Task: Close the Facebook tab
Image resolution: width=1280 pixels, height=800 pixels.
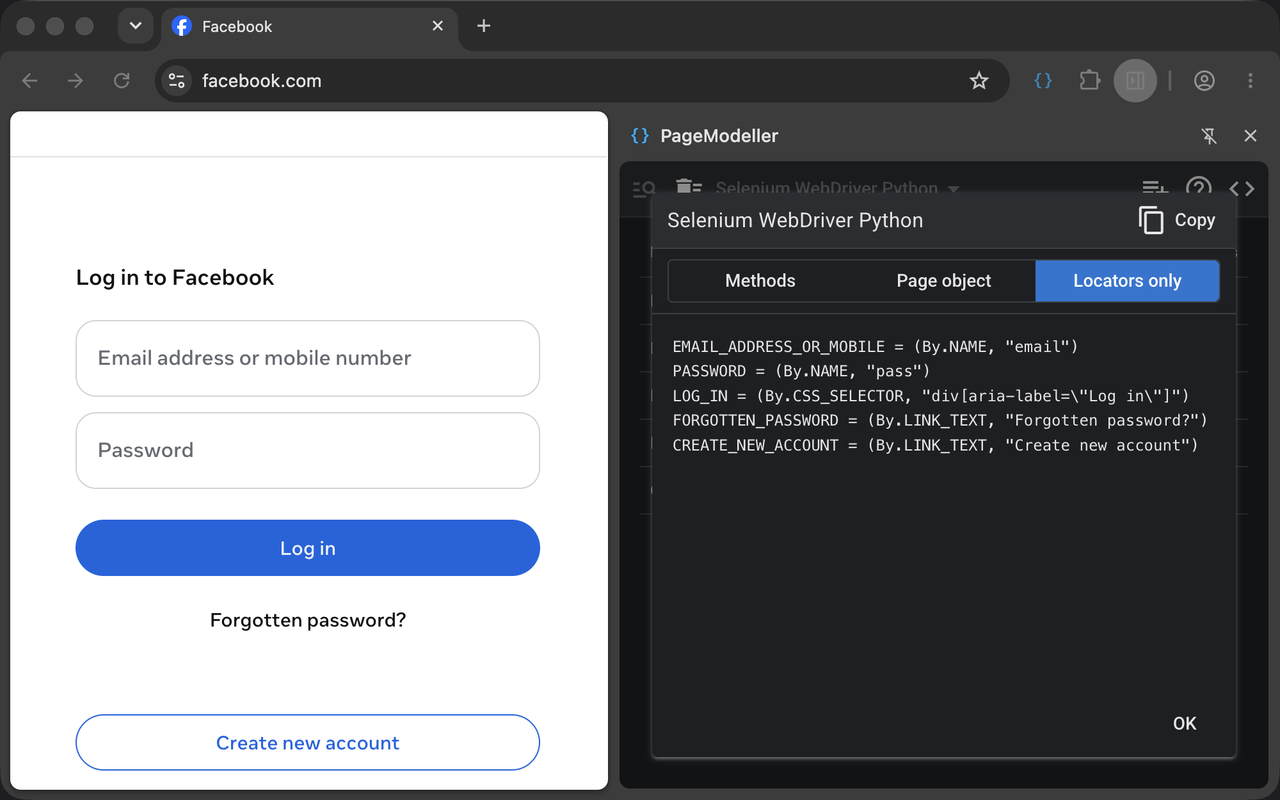Action: 438,26
